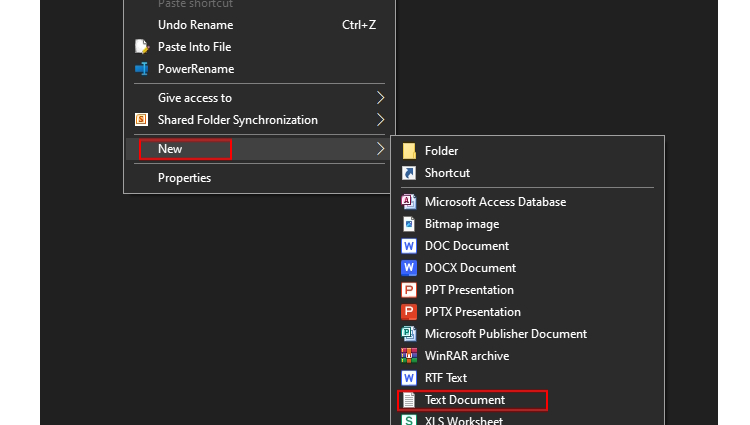Screen dimensions: 750x425
Task: Click the Shared Folder Synchronization icon
Action: [x=141, y=120]
